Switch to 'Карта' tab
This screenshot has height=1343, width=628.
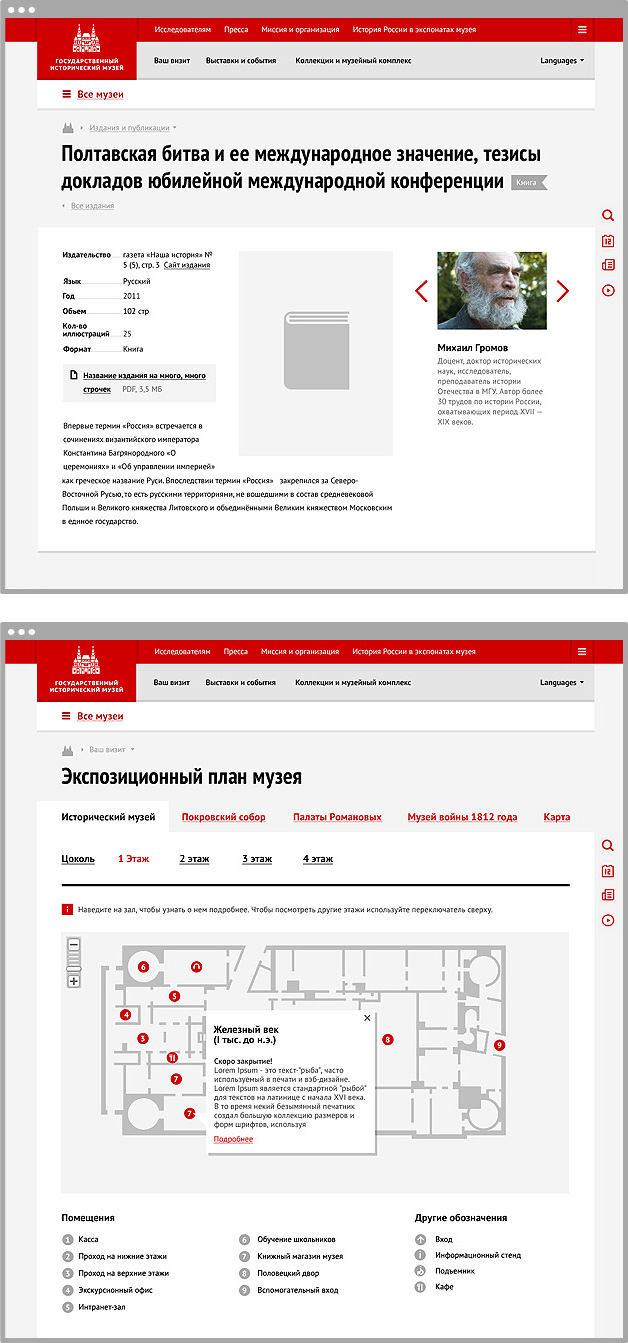pos(557,817)
